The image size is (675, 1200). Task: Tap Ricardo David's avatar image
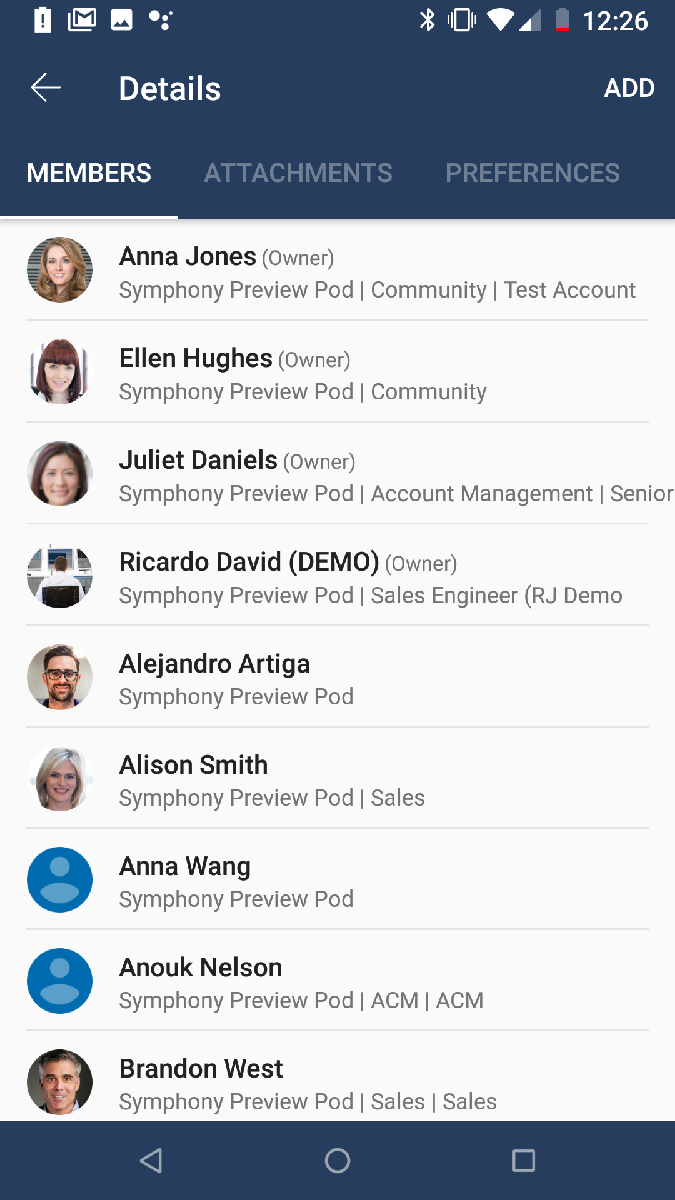[x=60, y=576]
